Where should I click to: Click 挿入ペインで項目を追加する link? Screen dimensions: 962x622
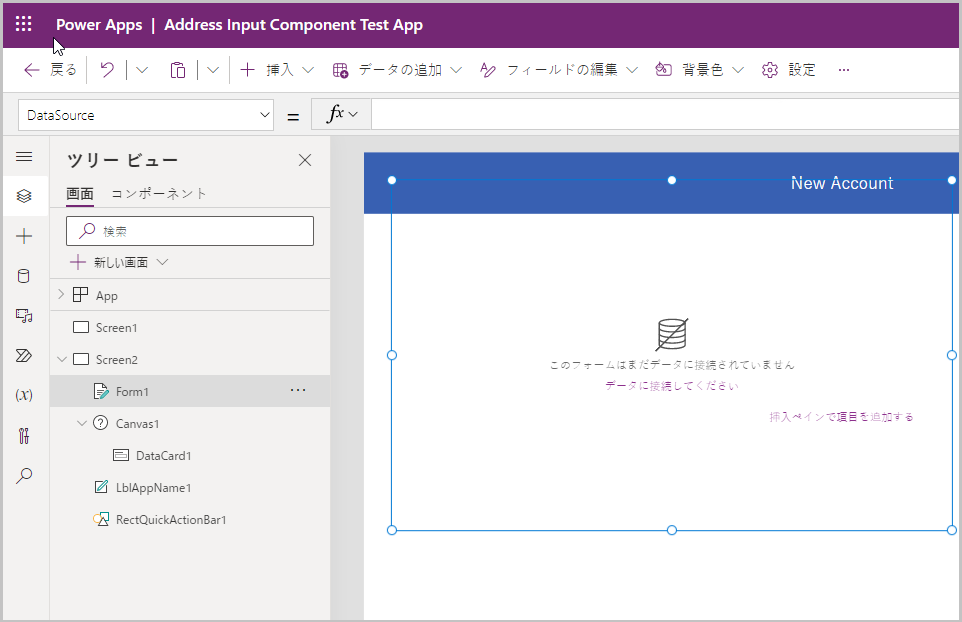click(841, 417)
